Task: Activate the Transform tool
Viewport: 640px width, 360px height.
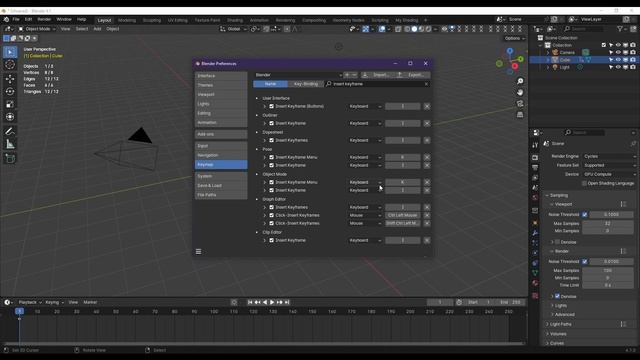Action: coord(10,117)
